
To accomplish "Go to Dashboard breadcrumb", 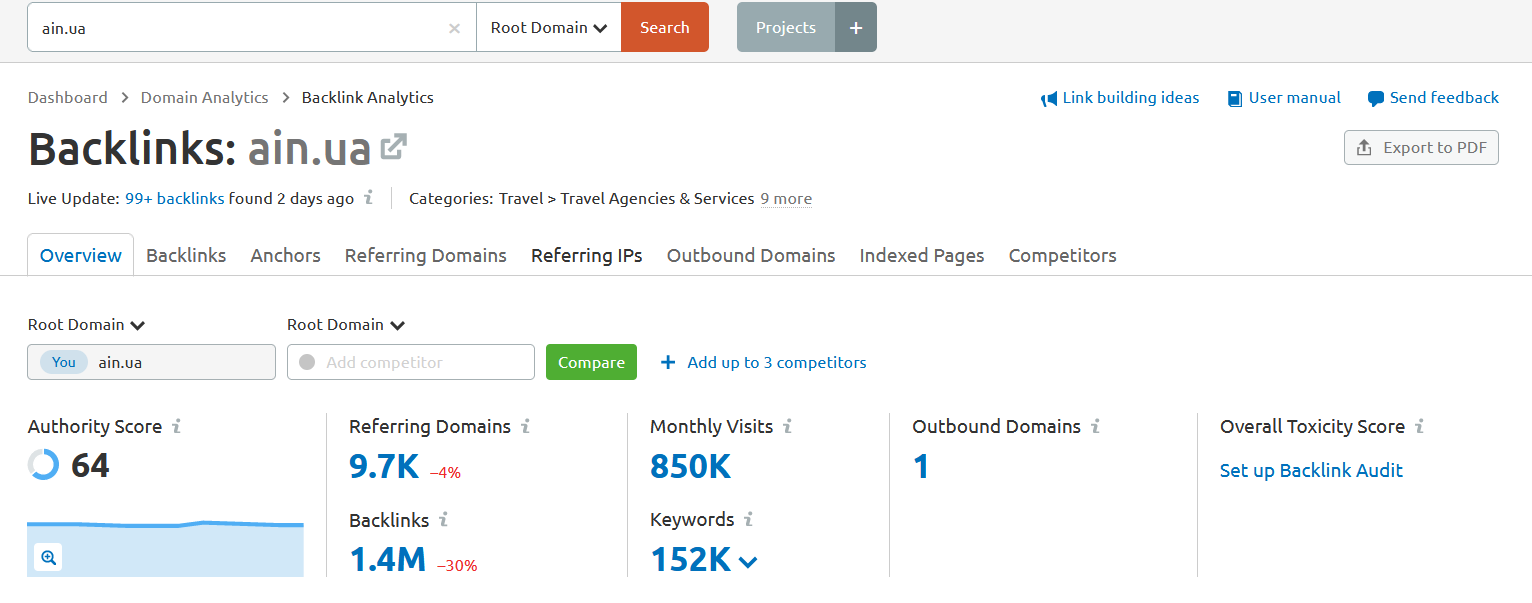I will 68,98.
